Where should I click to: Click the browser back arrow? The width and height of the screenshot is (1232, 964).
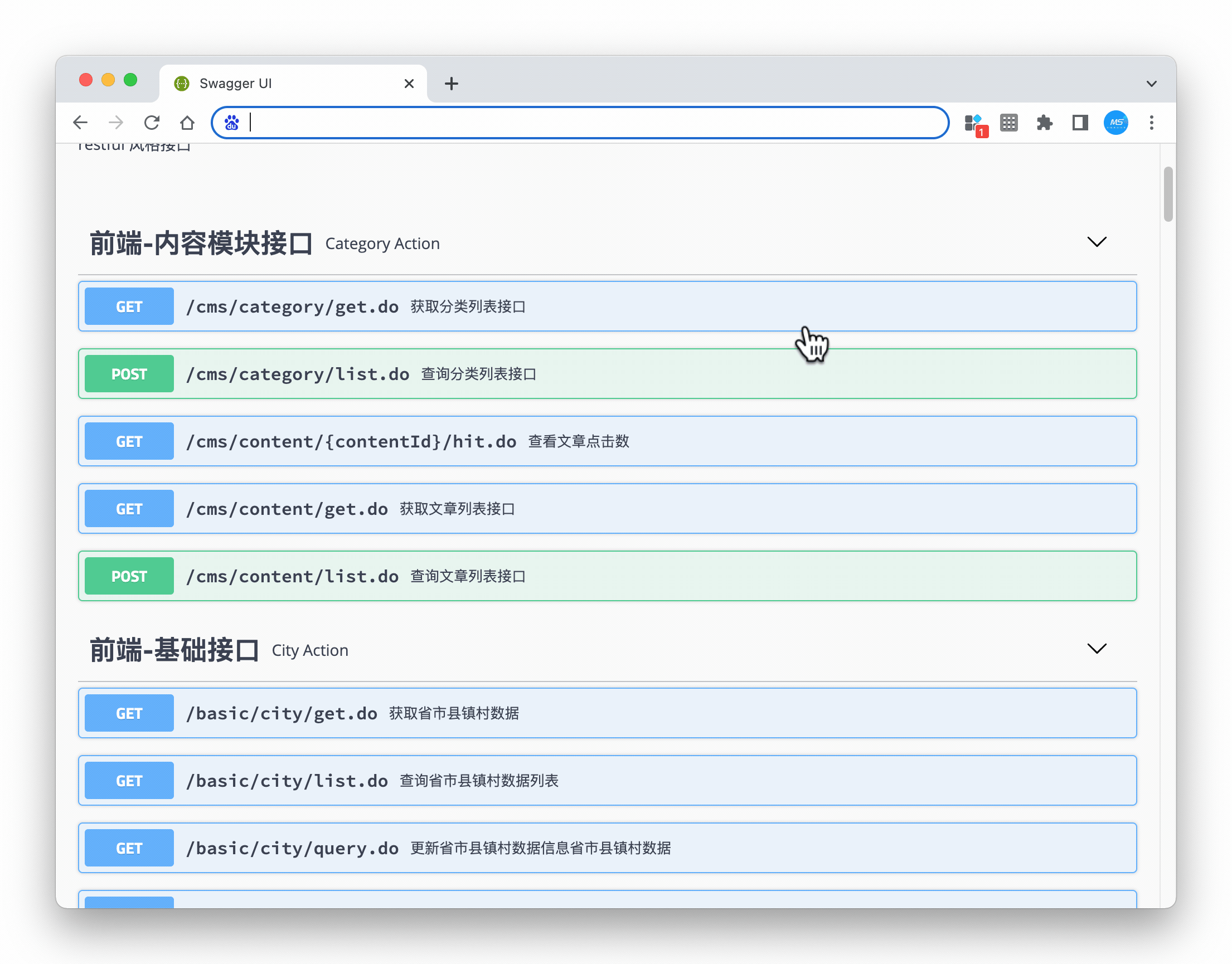[80, 123]
